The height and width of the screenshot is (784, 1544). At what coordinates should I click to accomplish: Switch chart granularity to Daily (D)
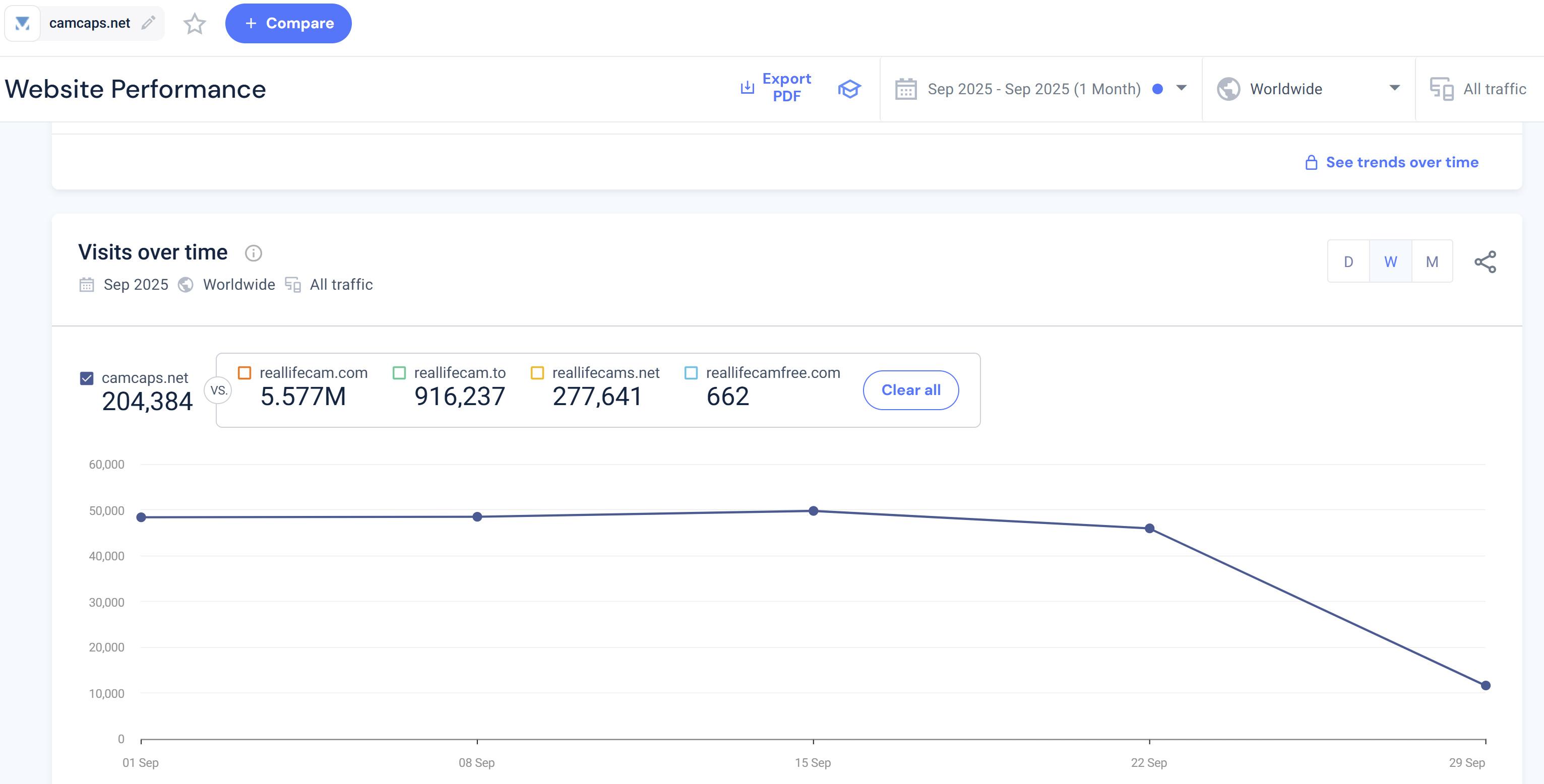coord(1348,262)
